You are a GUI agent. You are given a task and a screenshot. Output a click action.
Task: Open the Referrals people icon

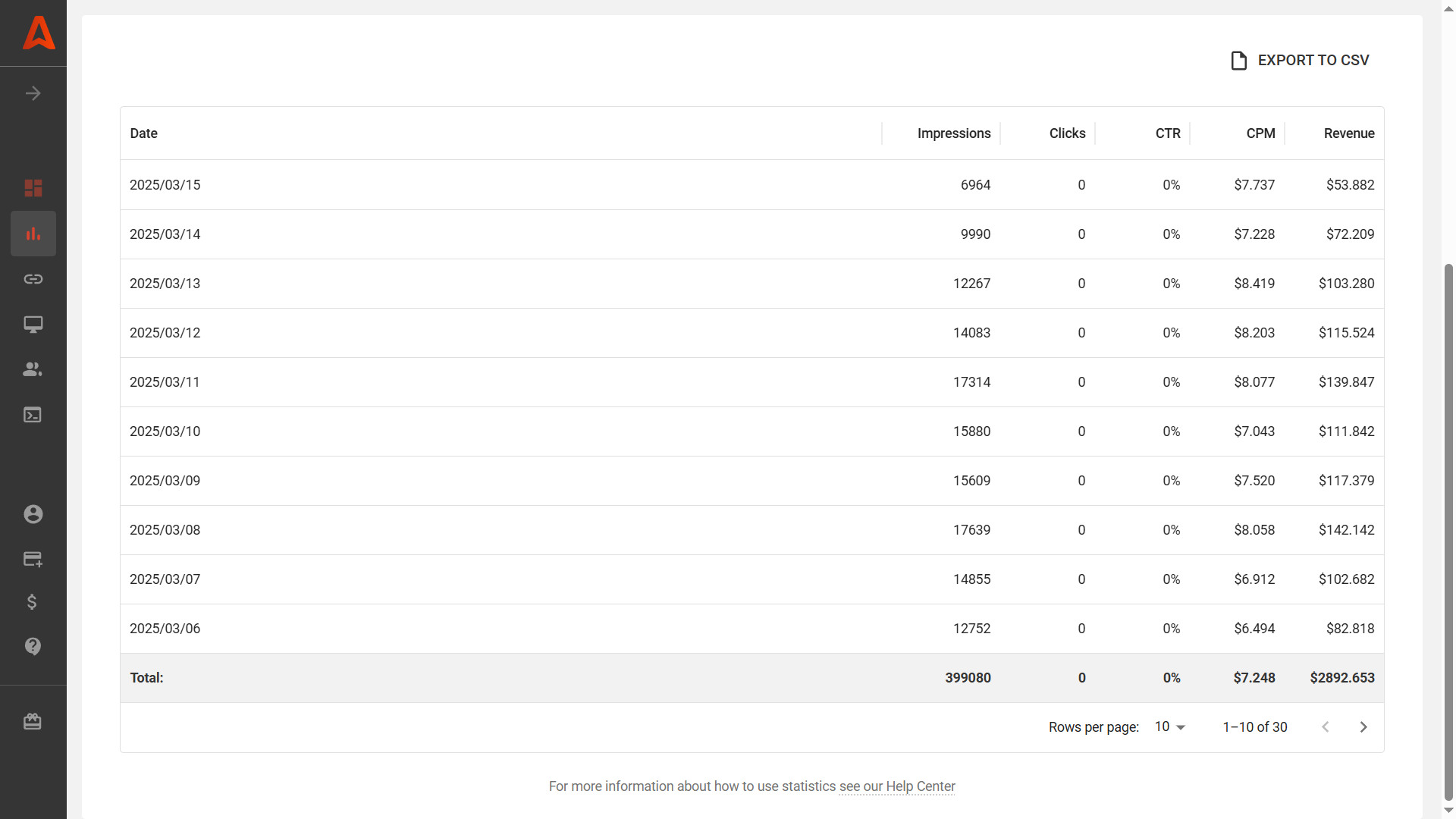[x=33, y=369]
